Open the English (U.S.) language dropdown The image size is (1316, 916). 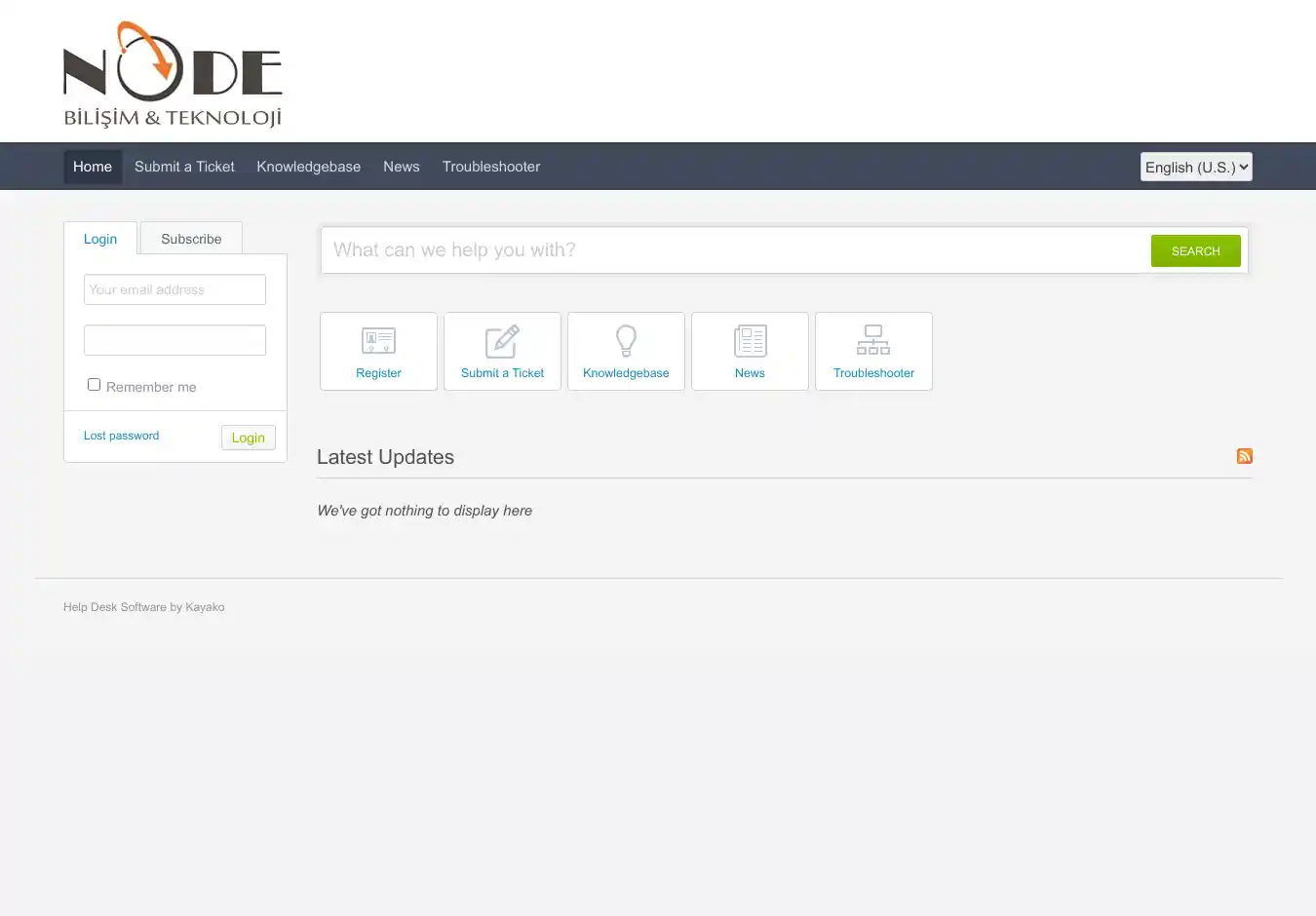[1196, 167]
